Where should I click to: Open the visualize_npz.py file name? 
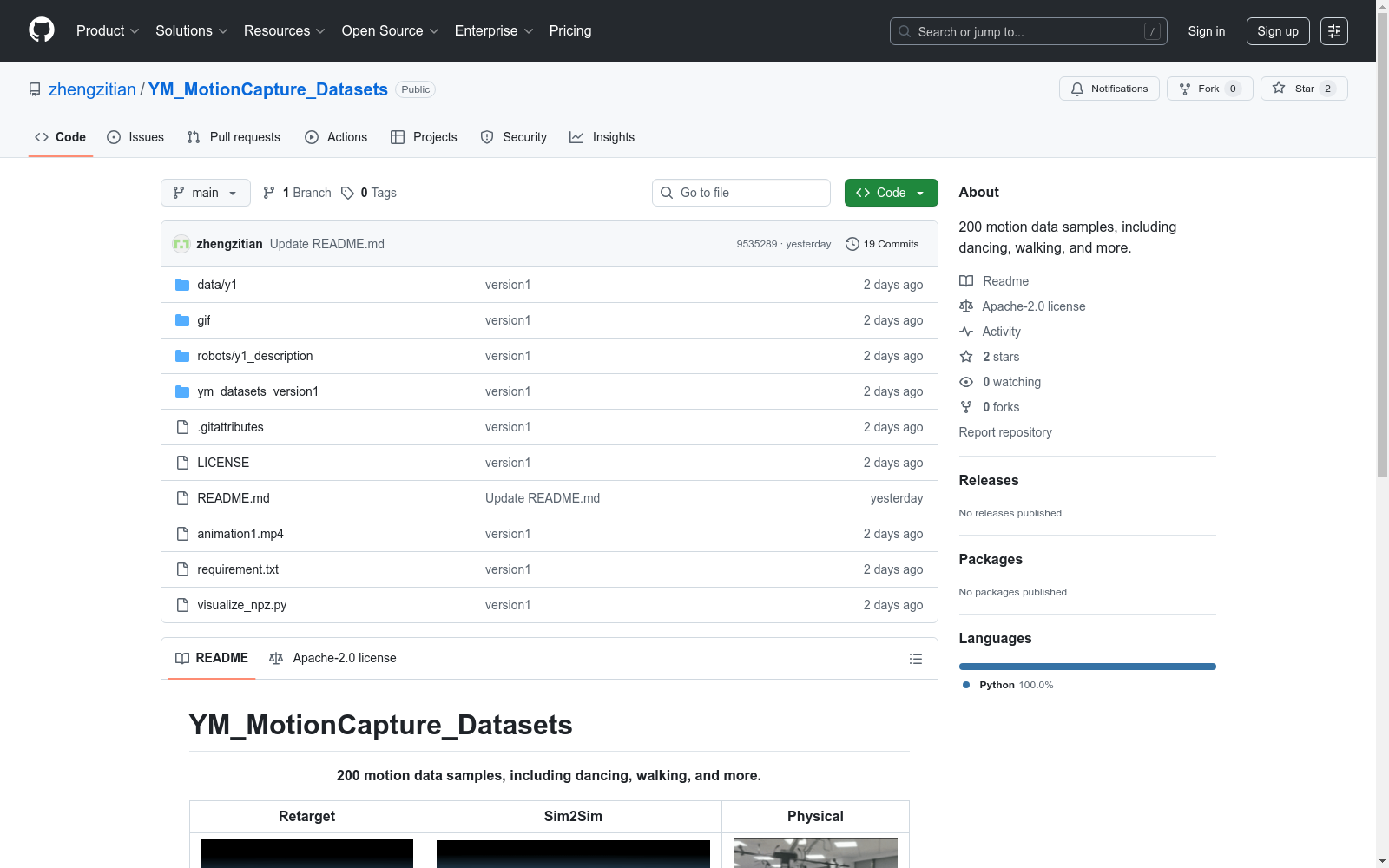242,605
